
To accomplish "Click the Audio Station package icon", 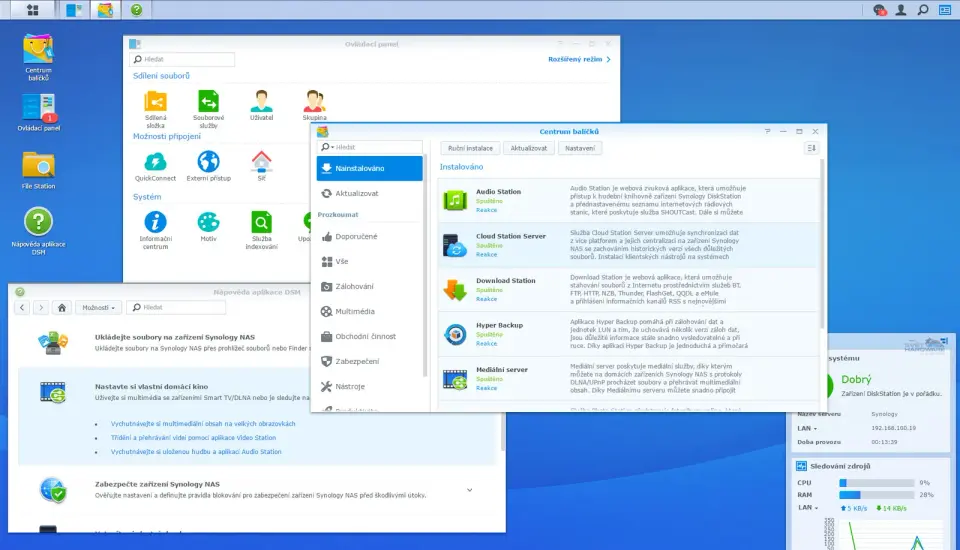I will coord(455,200).
